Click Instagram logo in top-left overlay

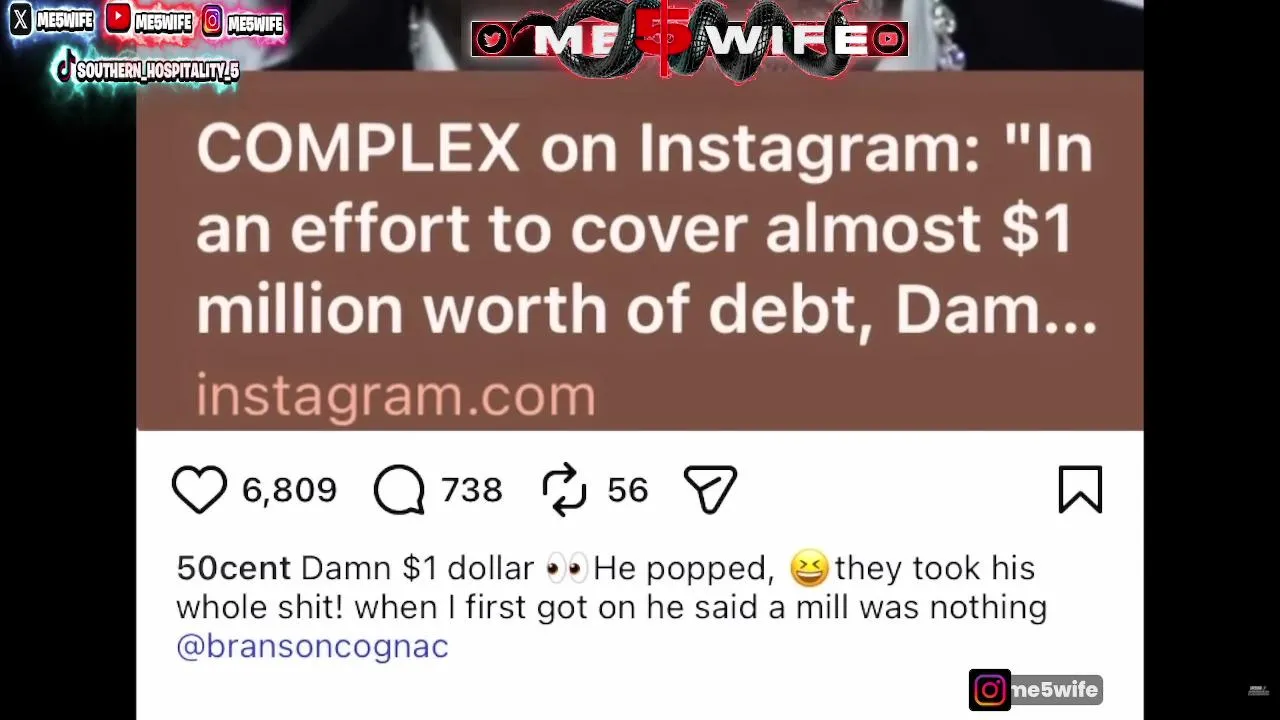pyautogui.click(x=212, y=21)
